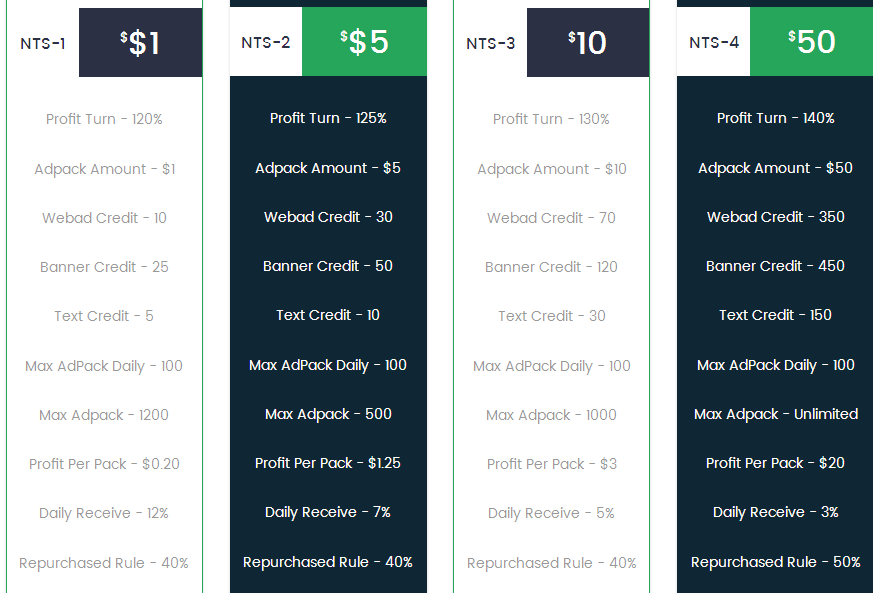873x593 pixels.
Task: Select "Webad Credit - 70" row
Action: pos(551,218)
